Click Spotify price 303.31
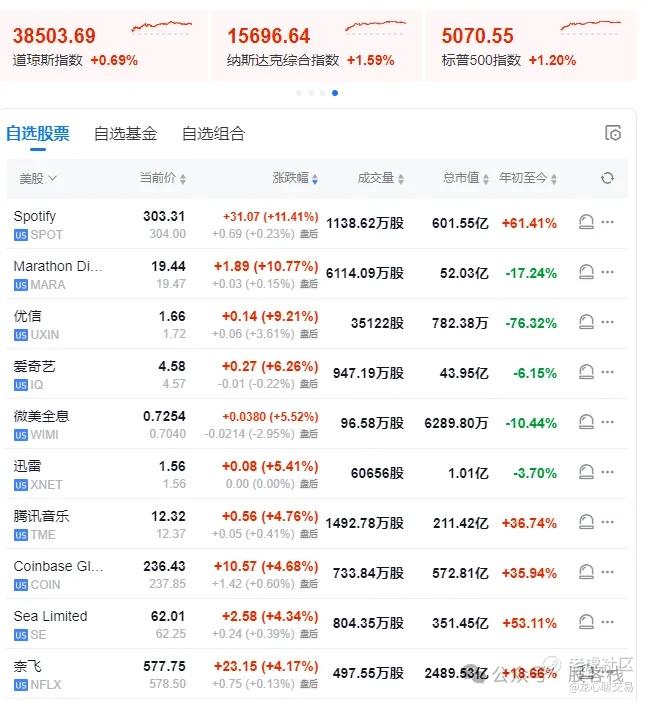 tap(164, 216)
